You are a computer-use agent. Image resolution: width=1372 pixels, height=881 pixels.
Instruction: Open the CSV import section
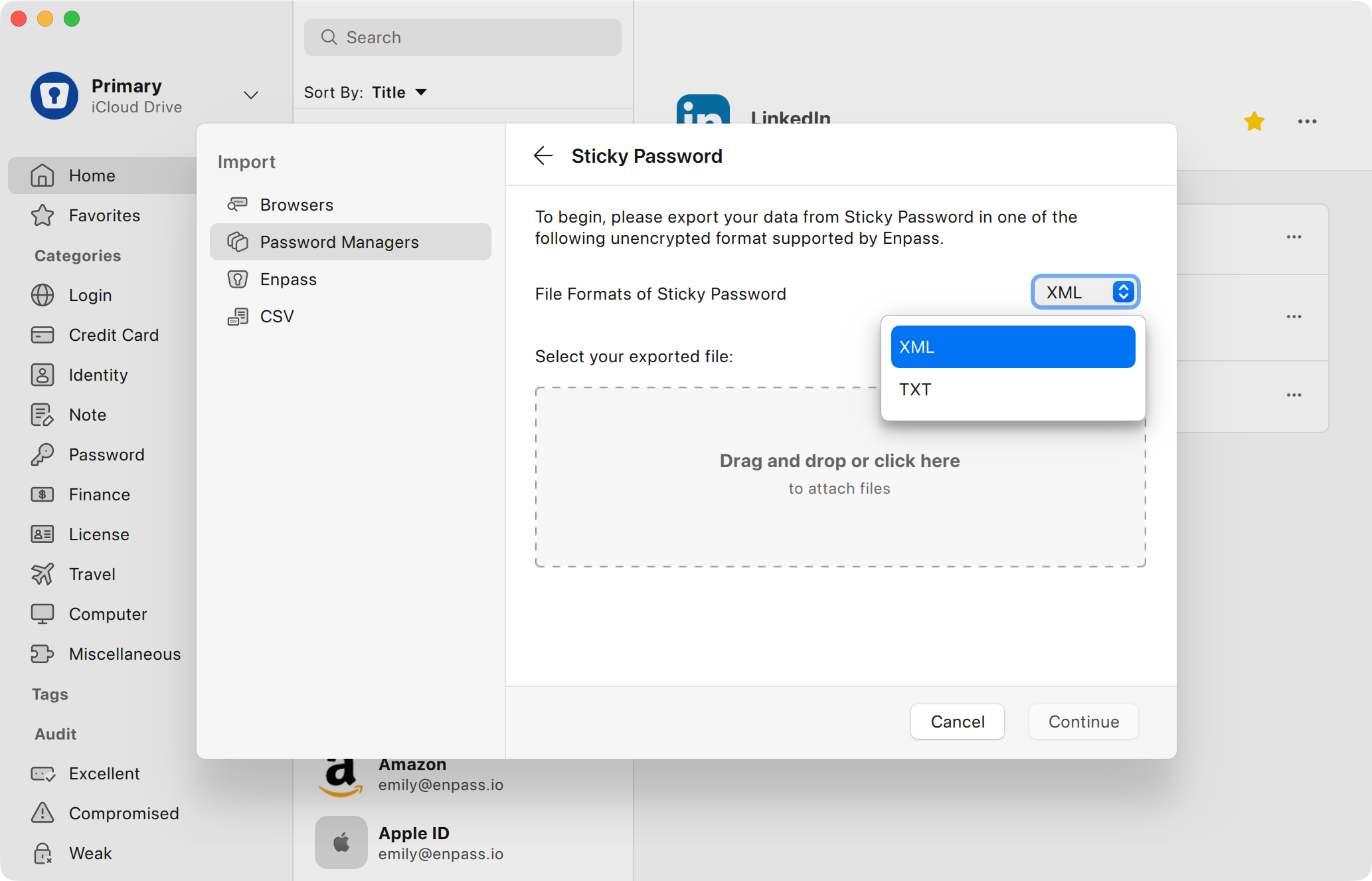coord(351,316)
